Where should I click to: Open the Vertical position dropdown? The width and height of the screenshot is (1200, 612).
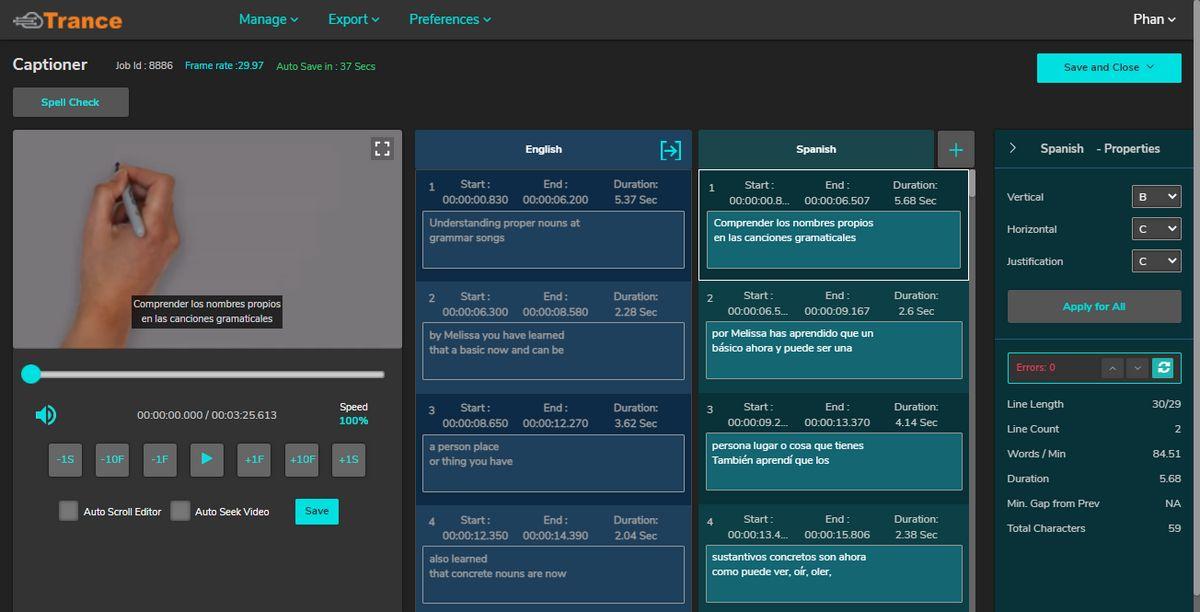click(x=1156, y=197)
